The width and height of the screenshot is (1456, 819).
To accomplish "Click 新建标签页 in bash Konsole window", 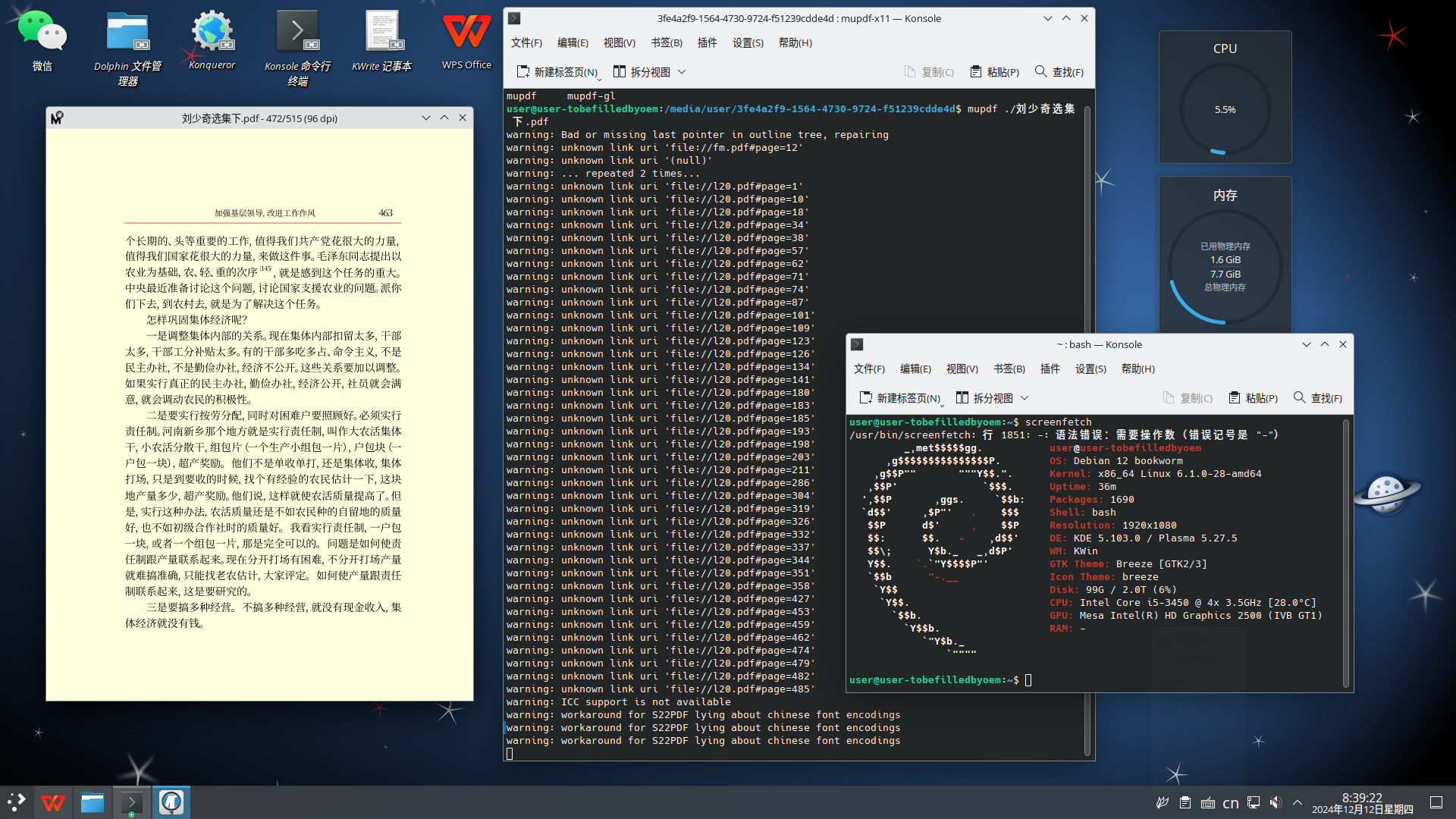I will [x=900, y=398].
